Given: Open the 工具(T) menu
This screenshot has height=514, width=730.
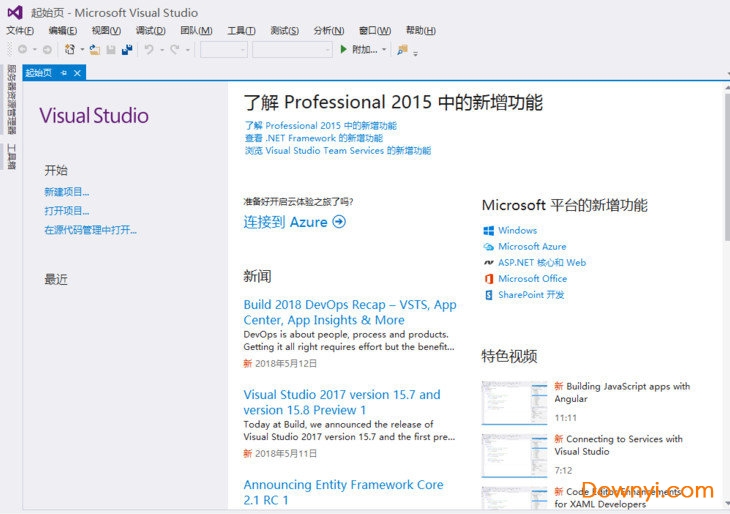Looking at the screenshot, I should click(x=241, y=31).
